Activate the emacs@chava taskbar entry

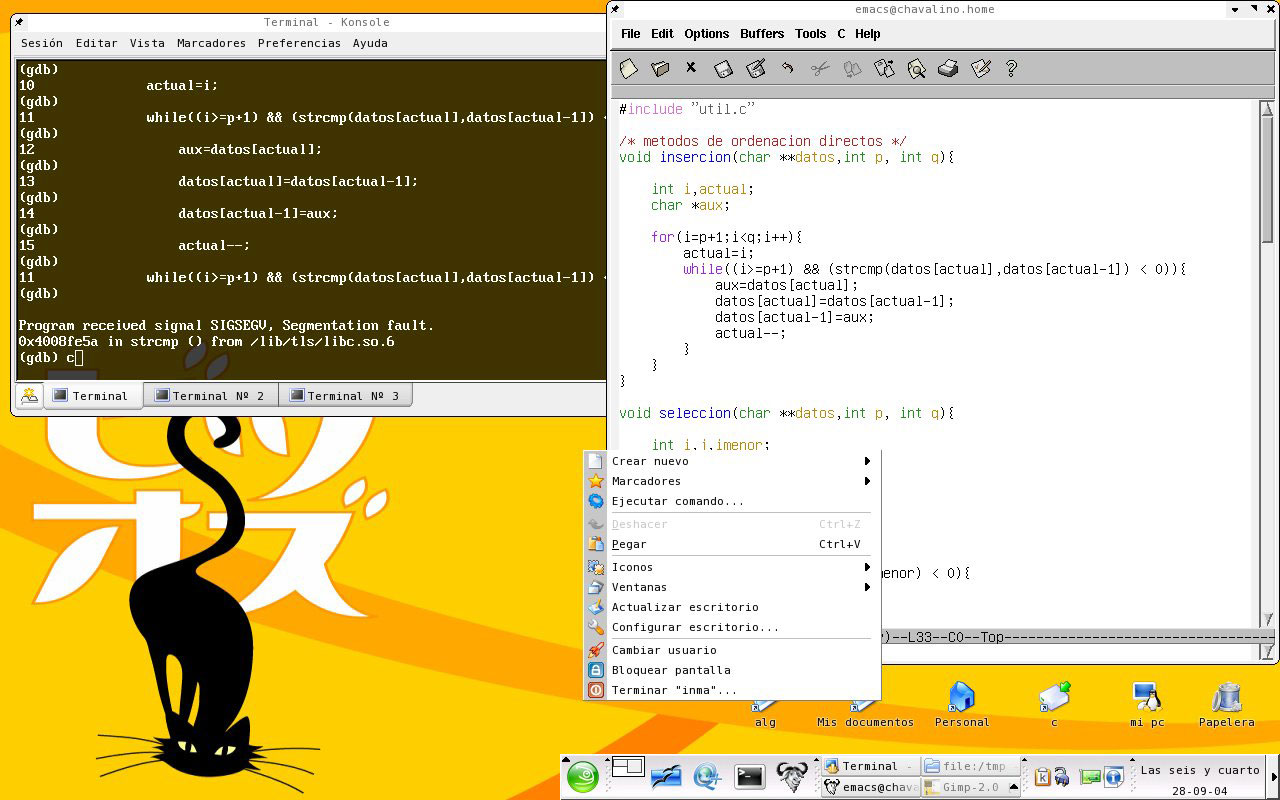click(870, 787)
